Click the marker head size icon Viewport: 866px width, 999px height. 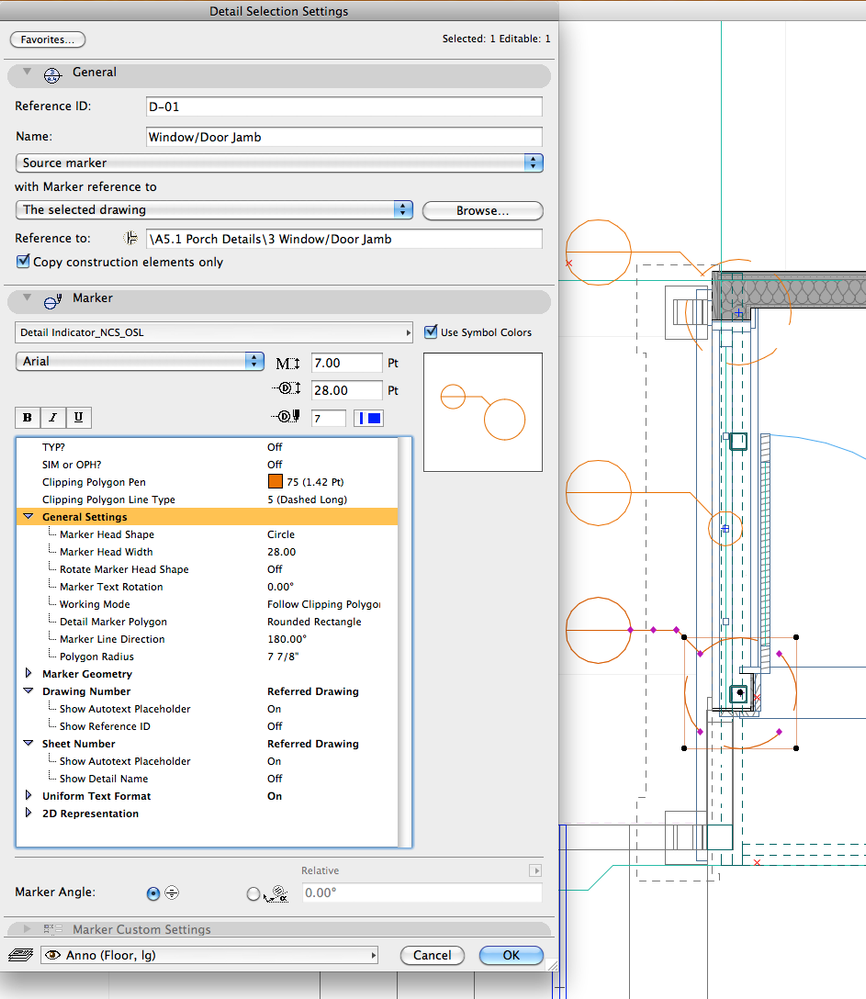point(291,390)
